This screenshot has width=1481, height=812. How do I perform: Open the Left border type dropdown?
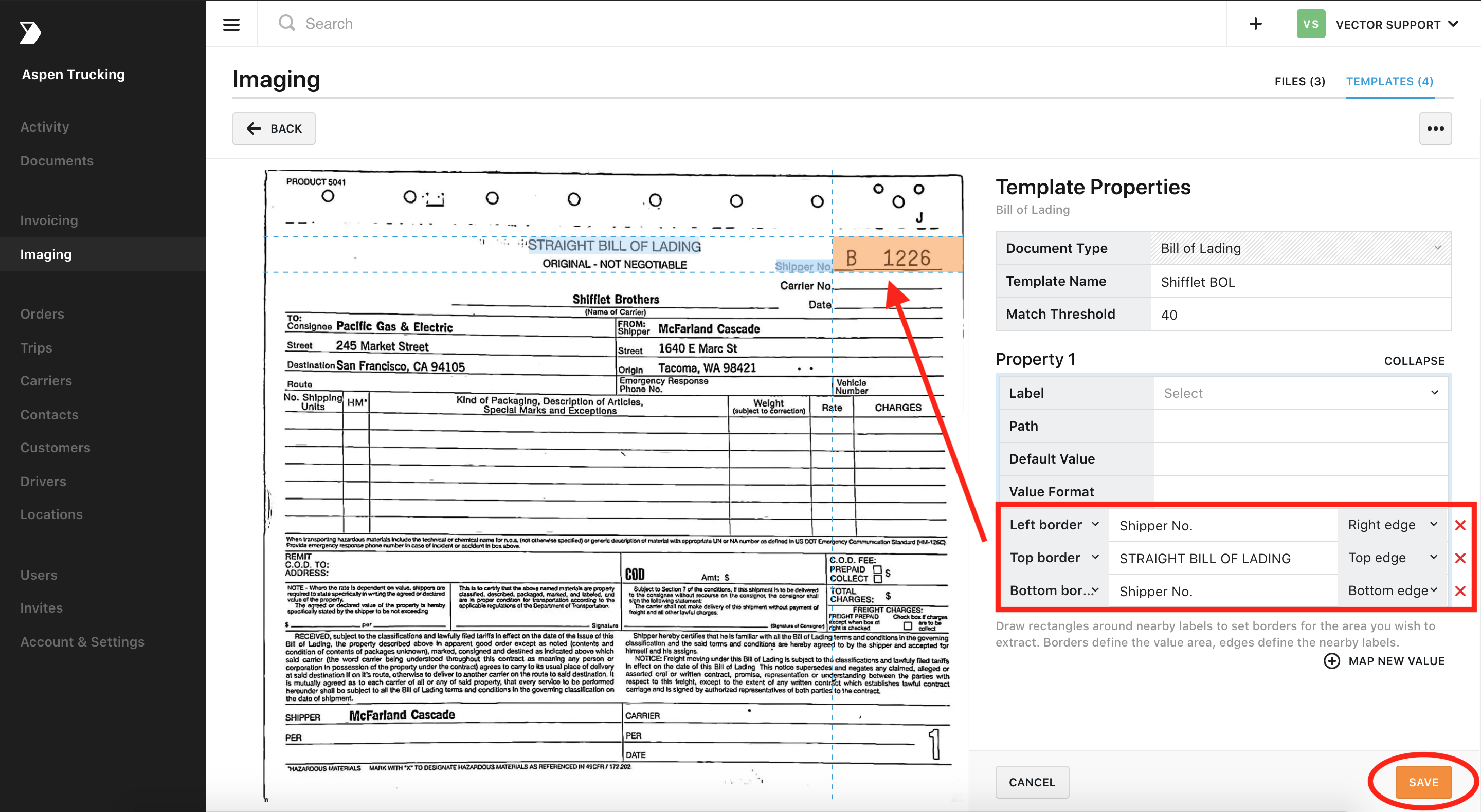(1054, 525)
